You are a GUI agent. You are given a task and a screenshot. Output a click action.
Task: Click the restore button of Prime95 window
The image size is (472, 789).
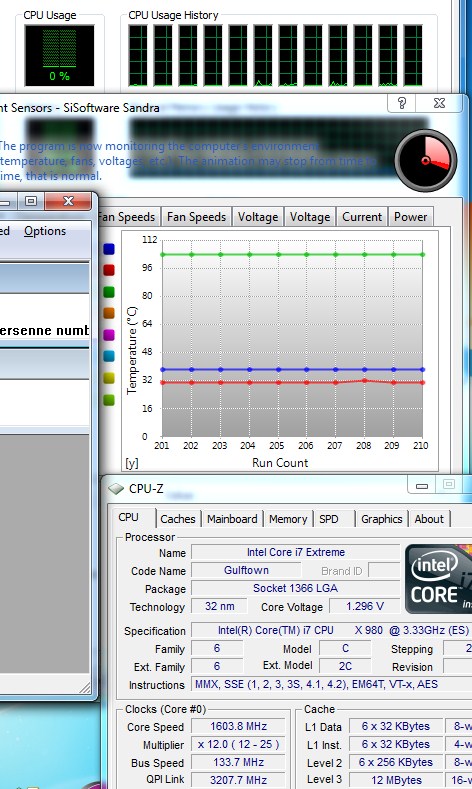pyautogui.click(x=31, y=201)
